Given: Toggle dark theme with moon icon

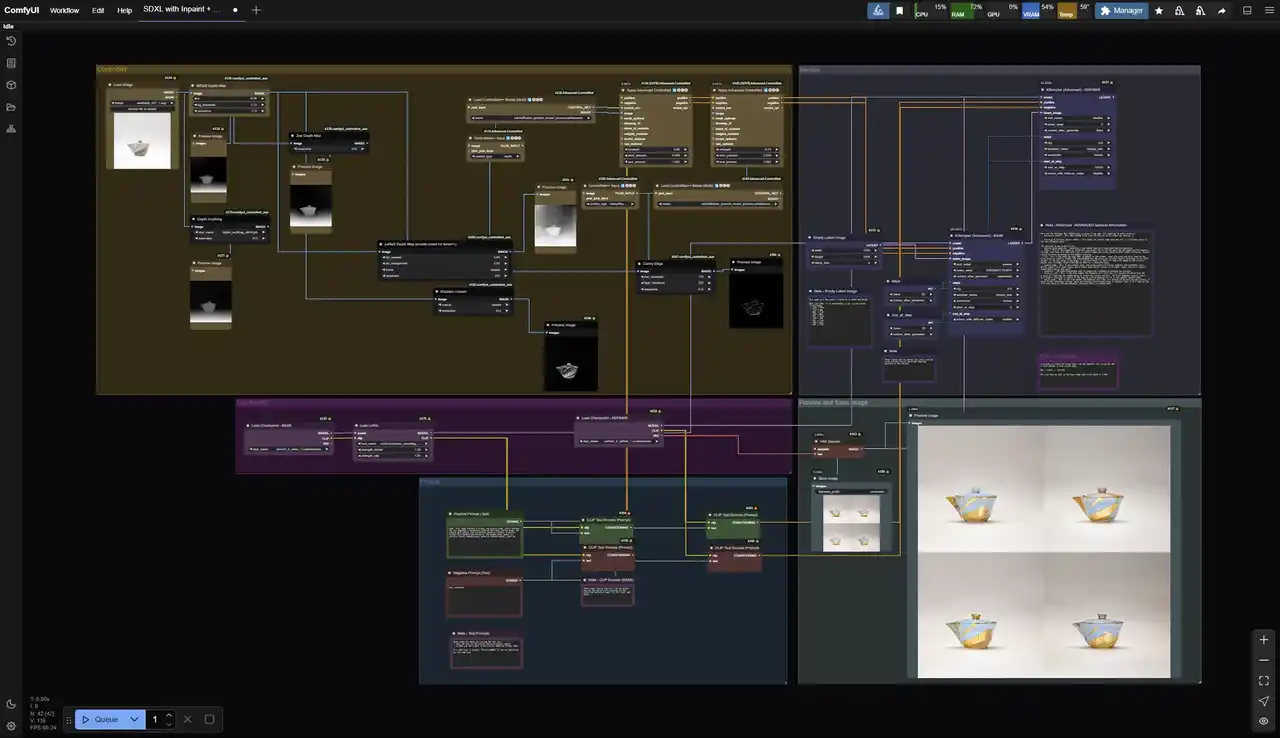Looking at the screenshot, I should 11,704.
